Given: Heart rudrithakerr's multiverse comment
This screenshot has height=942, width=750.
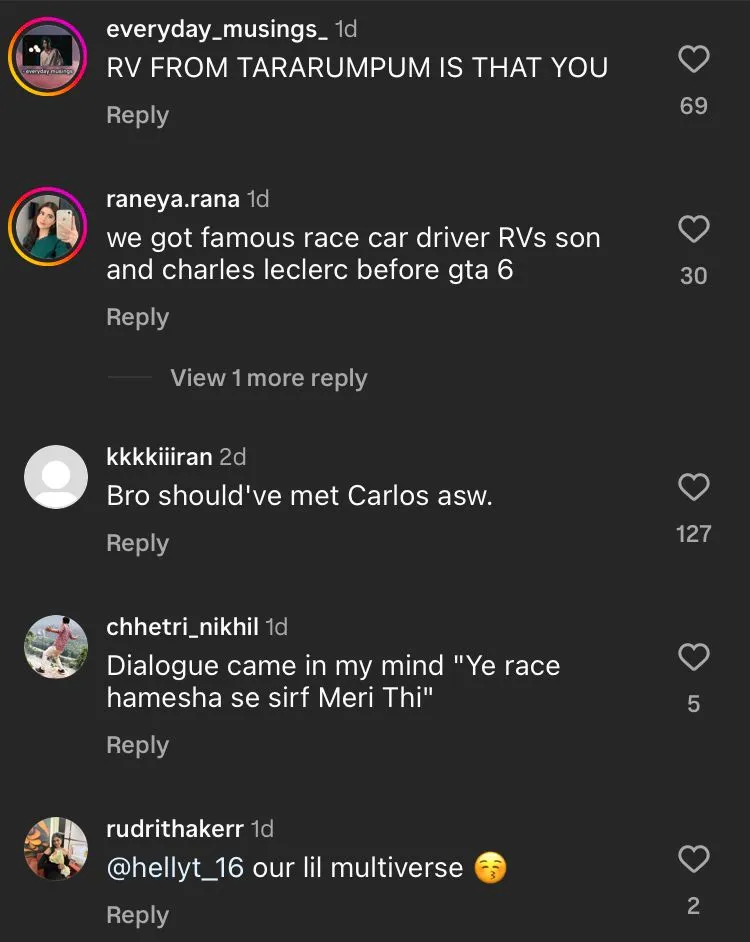Looking at the screenshot, I should (x=693, y=859).
